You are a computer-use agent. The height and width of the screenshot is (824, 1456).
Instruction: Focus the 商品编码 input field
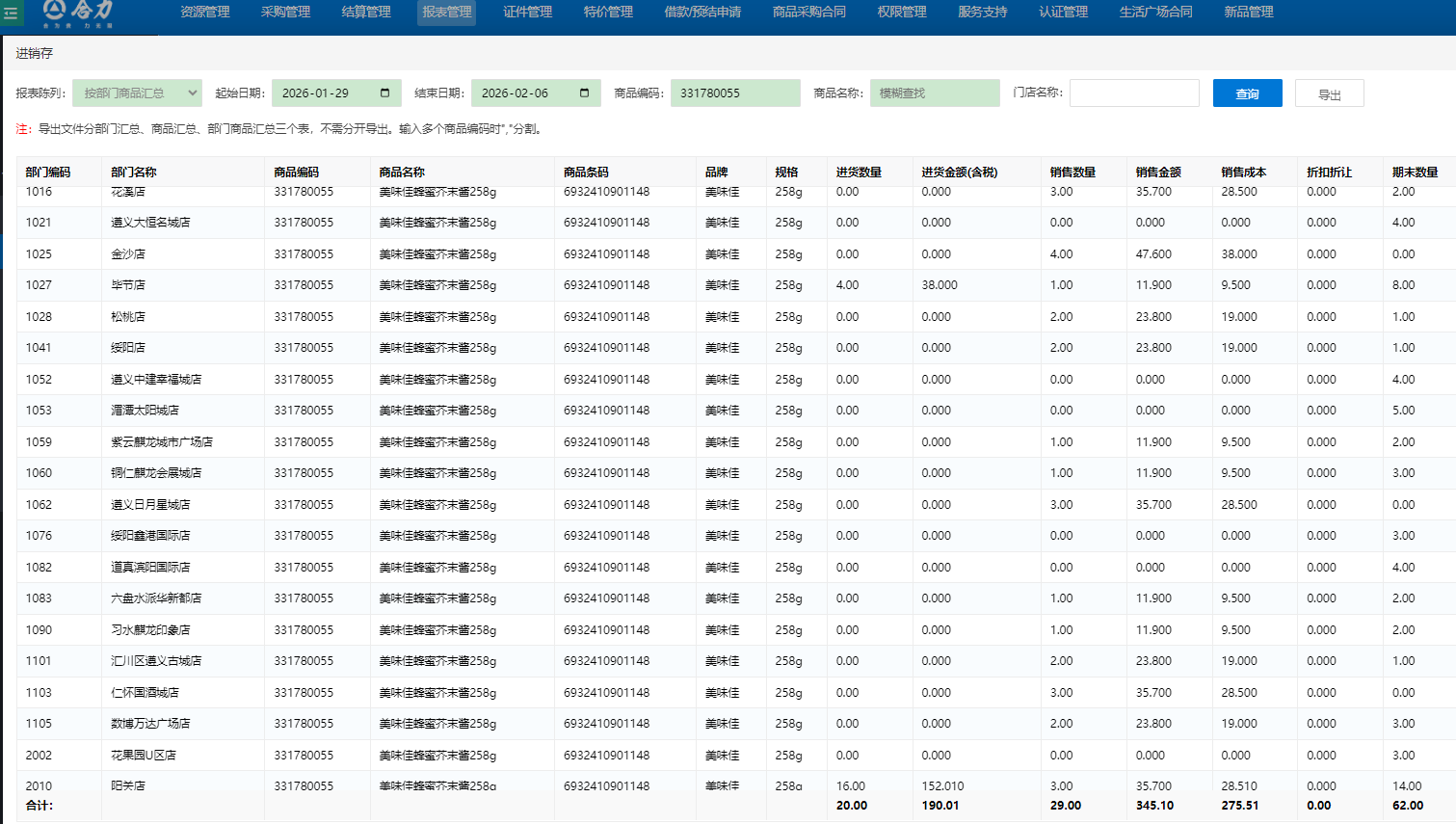tap(734, 93)
